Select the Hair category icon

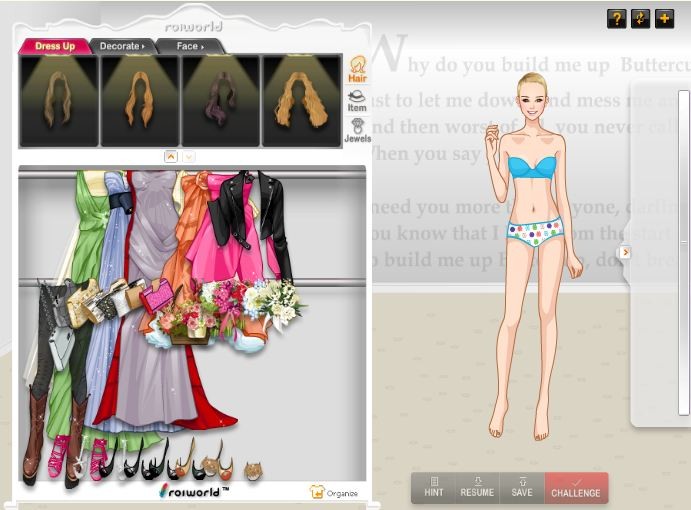(357, 70)
